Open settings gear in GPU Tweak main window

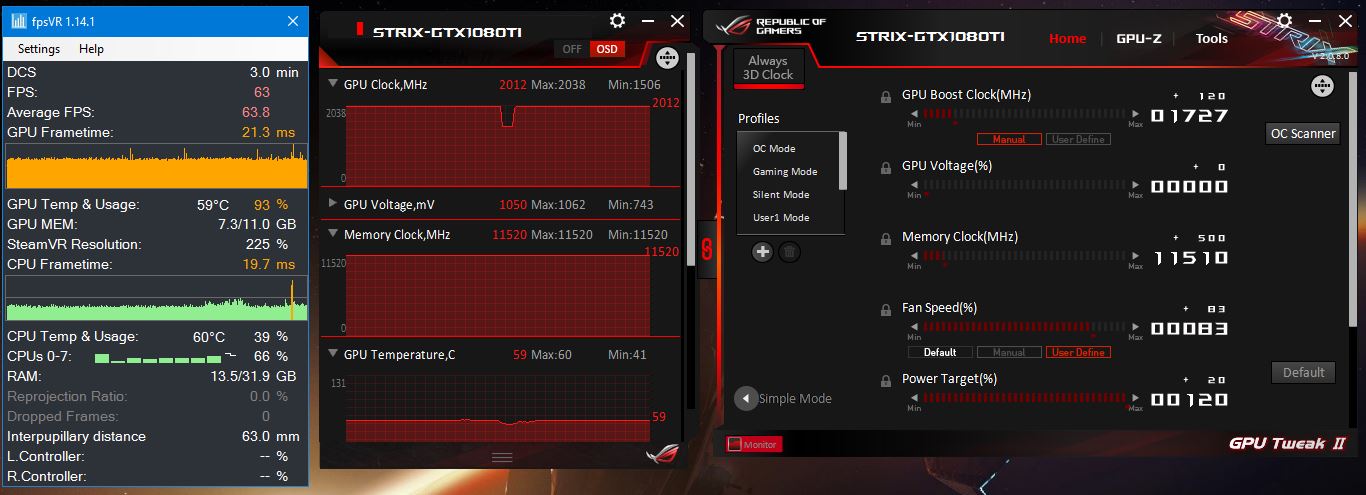tap(1284, 20)
